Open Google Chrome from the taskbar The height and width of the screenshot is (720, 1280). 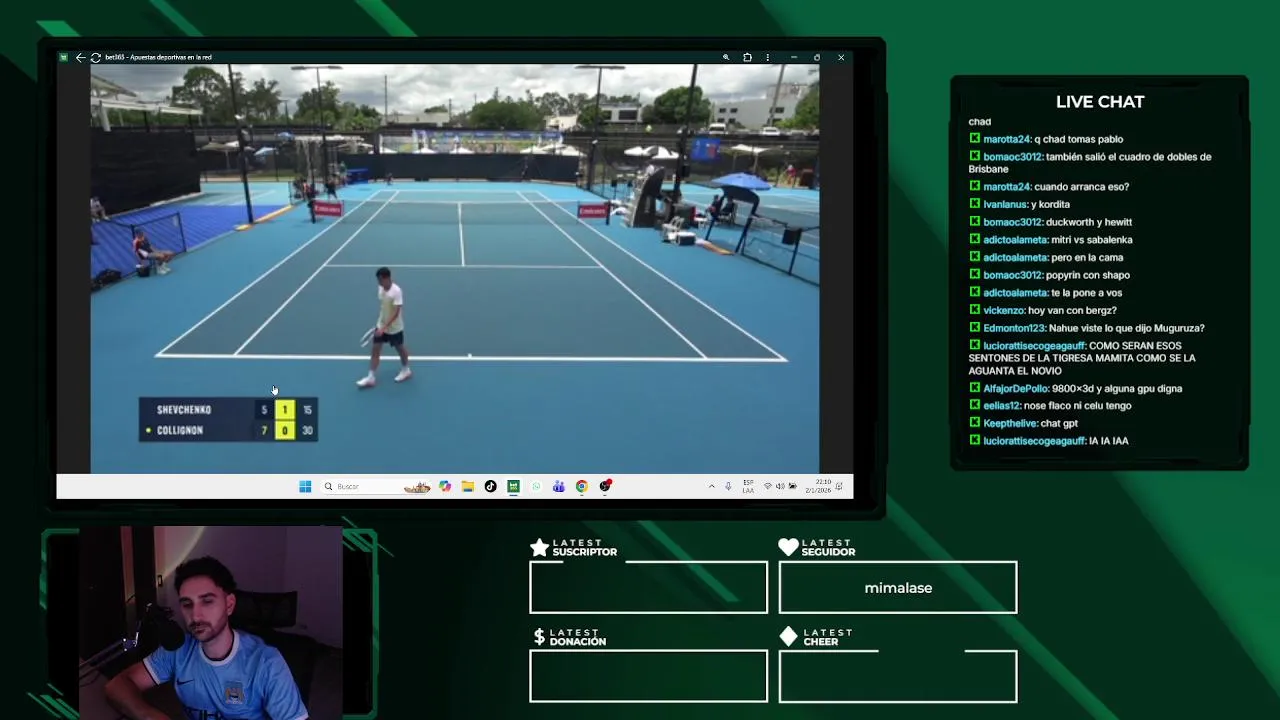[581, 486]
